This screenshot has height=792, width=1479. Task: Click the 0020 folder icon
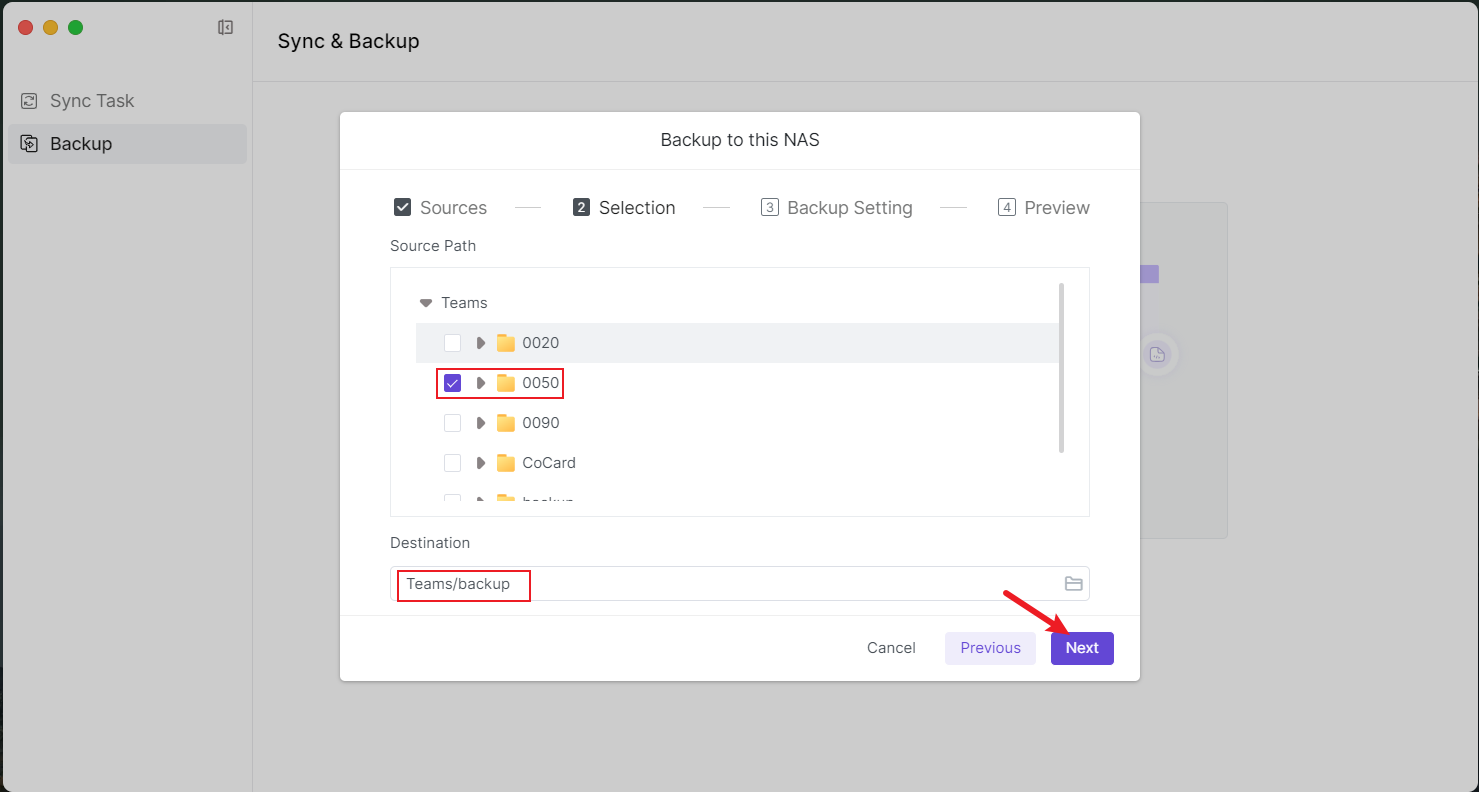(x=506, y=343)
